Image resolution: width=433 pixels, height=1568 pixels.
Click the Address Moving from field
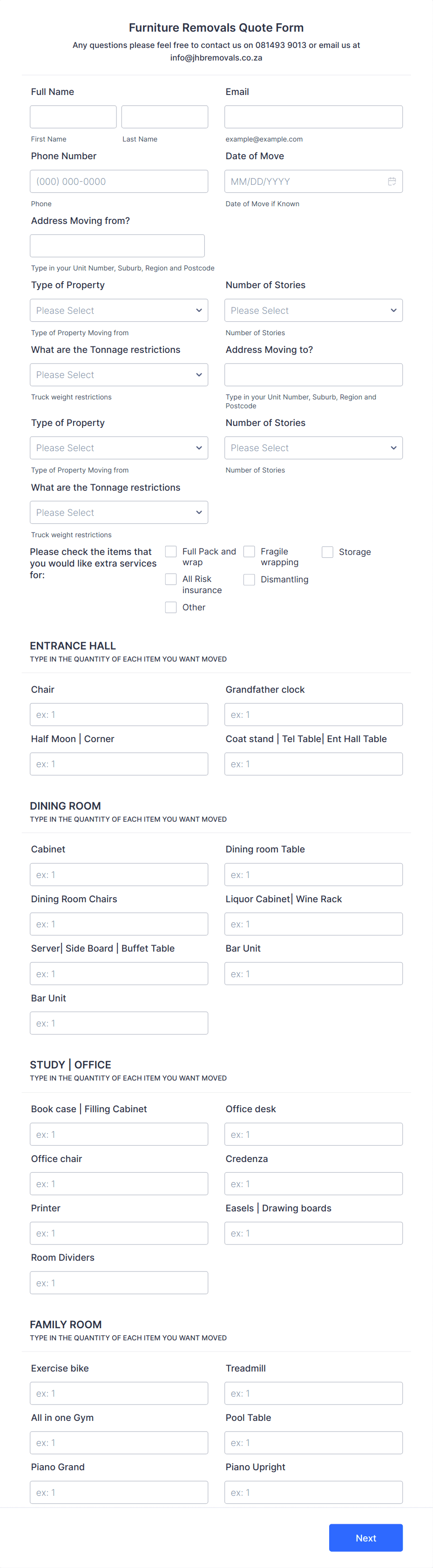[117, 246]
